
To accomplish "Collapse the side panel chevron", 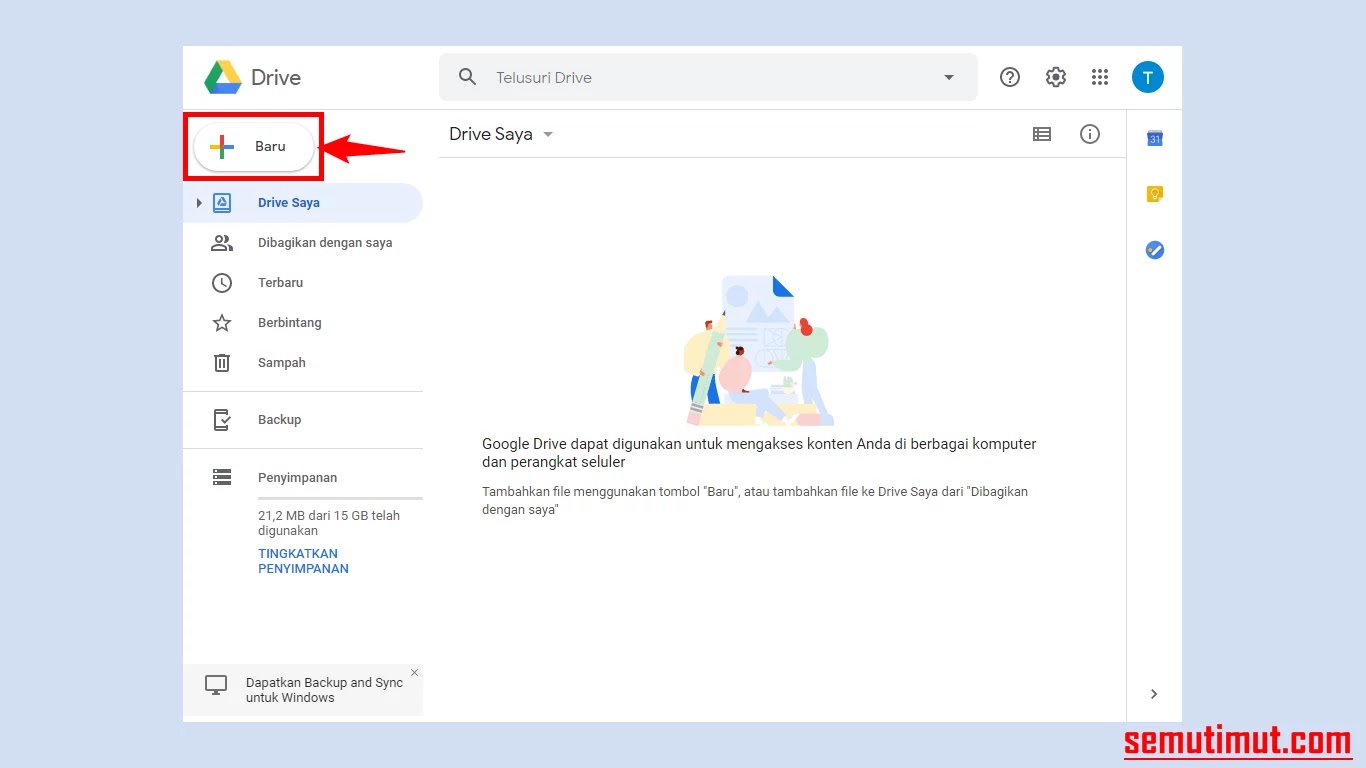I will point(1154,694).
